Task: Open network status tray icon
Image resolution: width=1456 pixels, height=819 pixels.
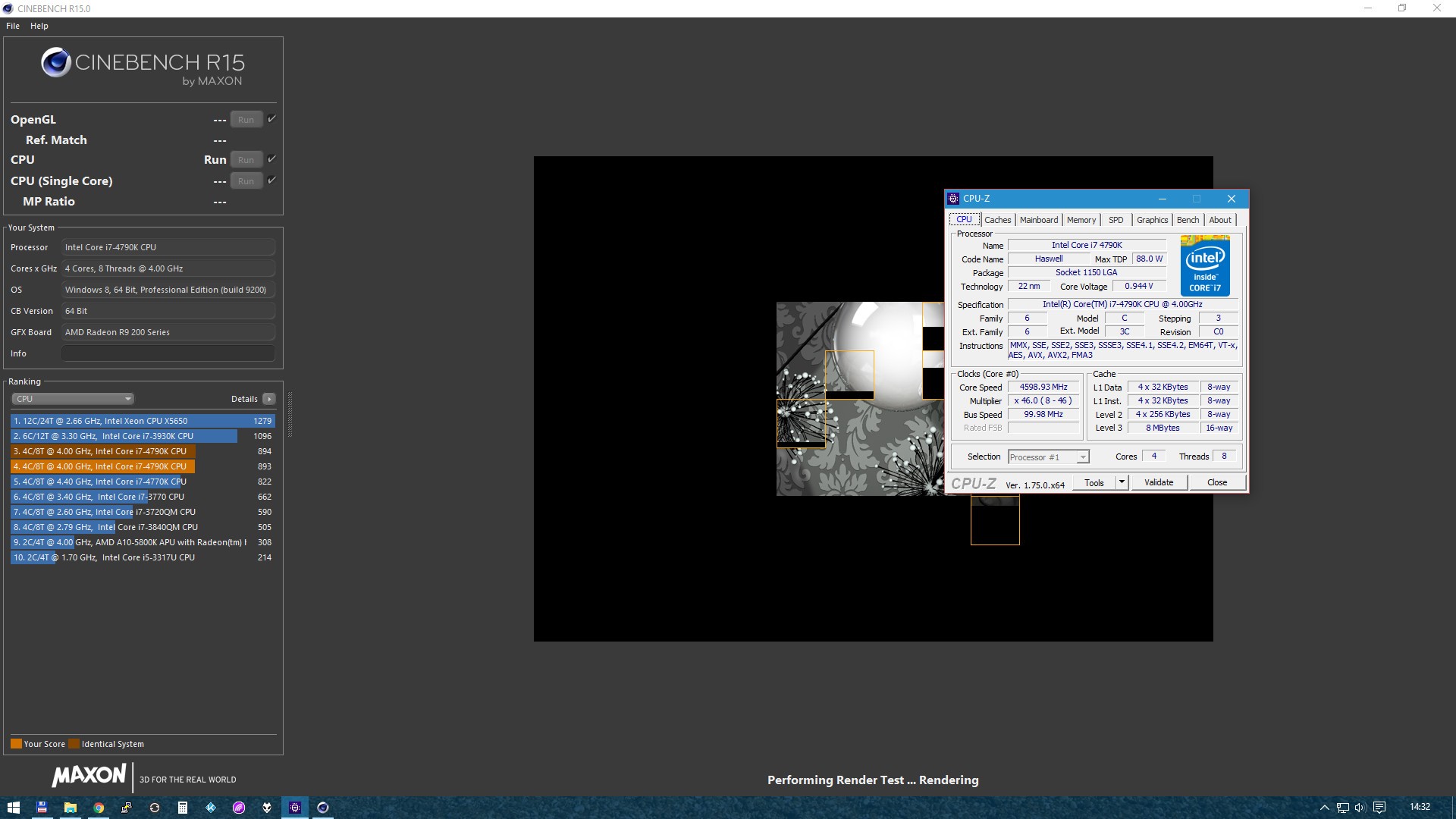Action: click(1342, 808)
